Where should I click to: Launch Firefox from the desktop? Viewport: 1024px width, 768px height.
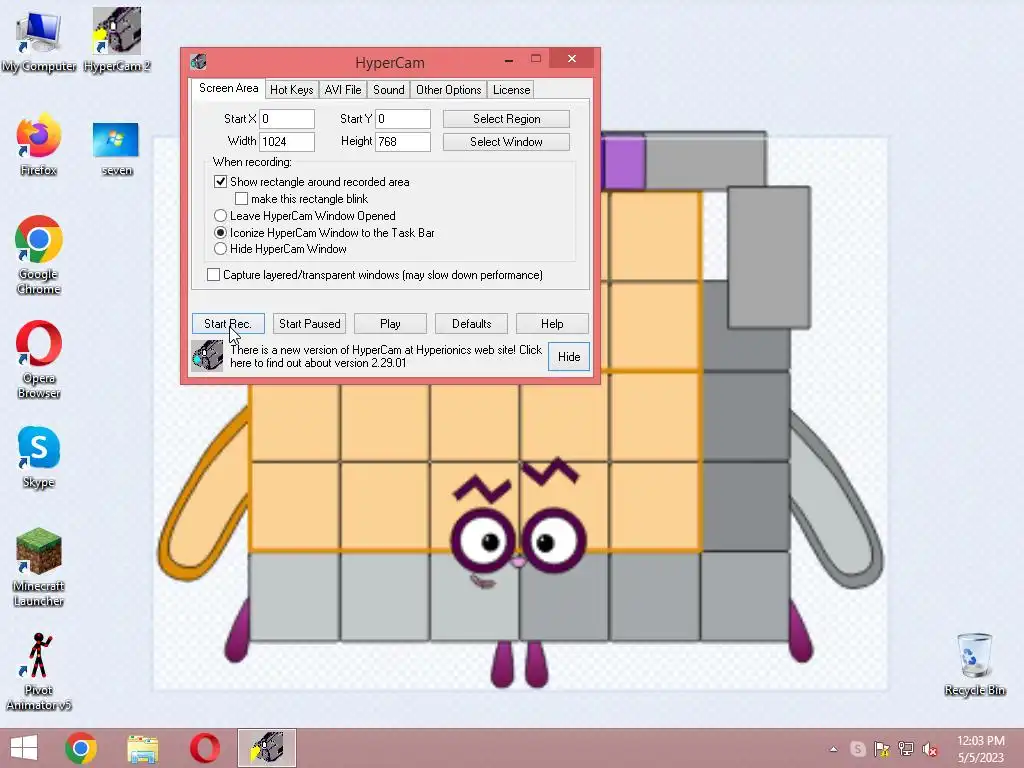pyautogui.click(x=39, y=145)
